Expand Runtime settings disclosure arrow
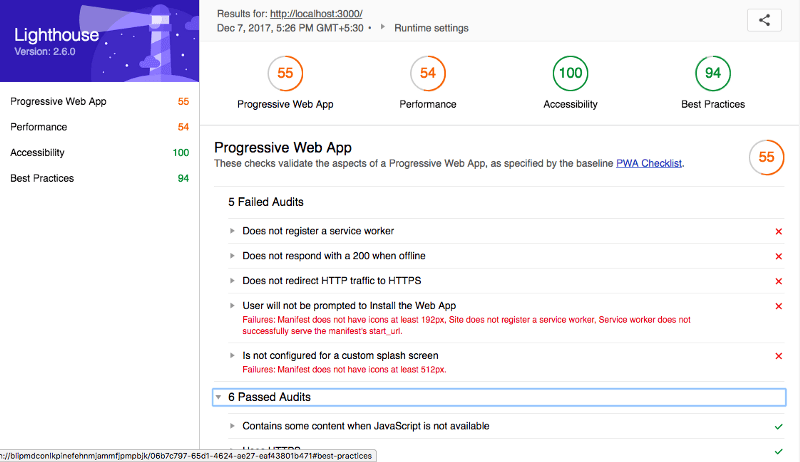The height and width of the screenshot is (462, 800). click(x=383, y=27)
